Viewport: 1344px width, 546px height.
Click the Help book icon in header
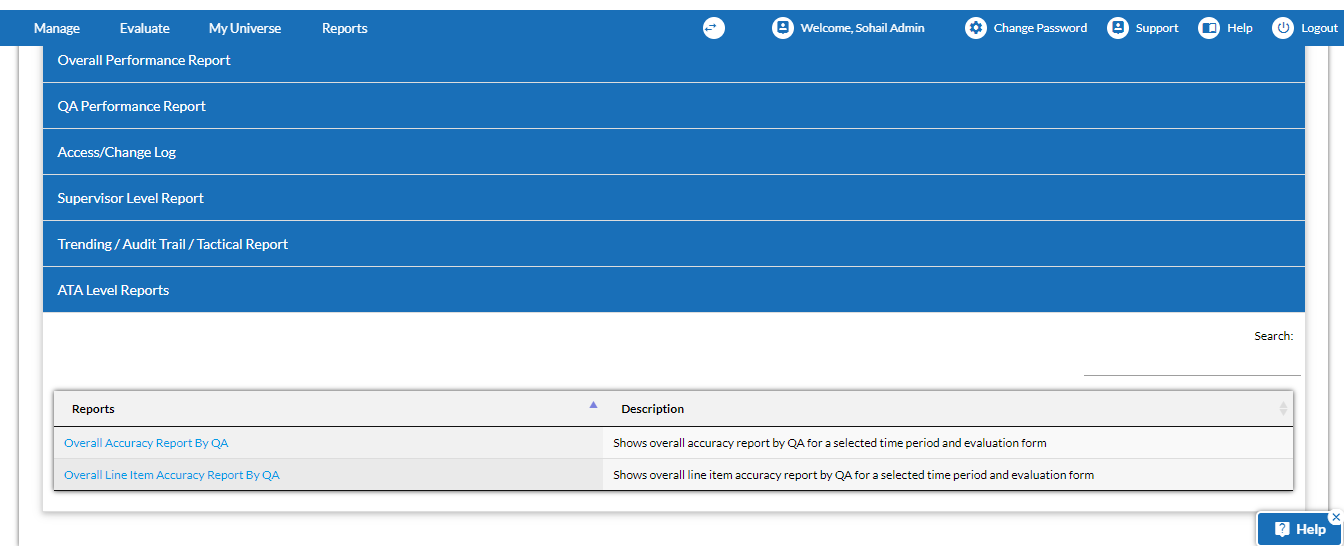pos(1209,28)
